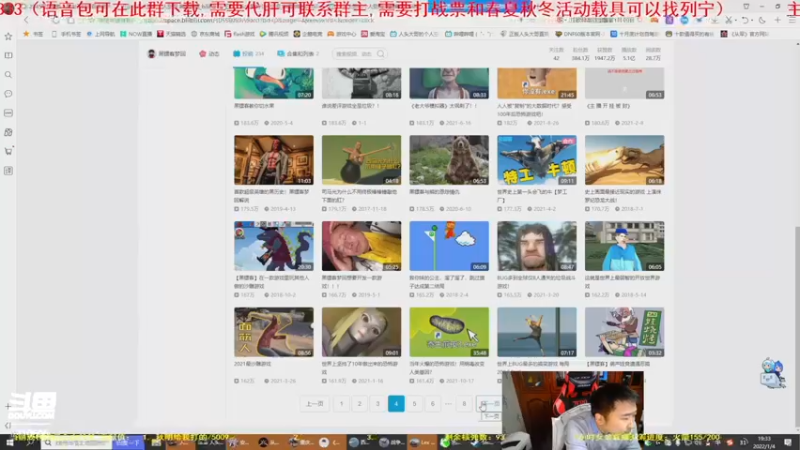Go to page 5 of videos
This screenshot has width=800, height=450.
[x=414, y=404]
